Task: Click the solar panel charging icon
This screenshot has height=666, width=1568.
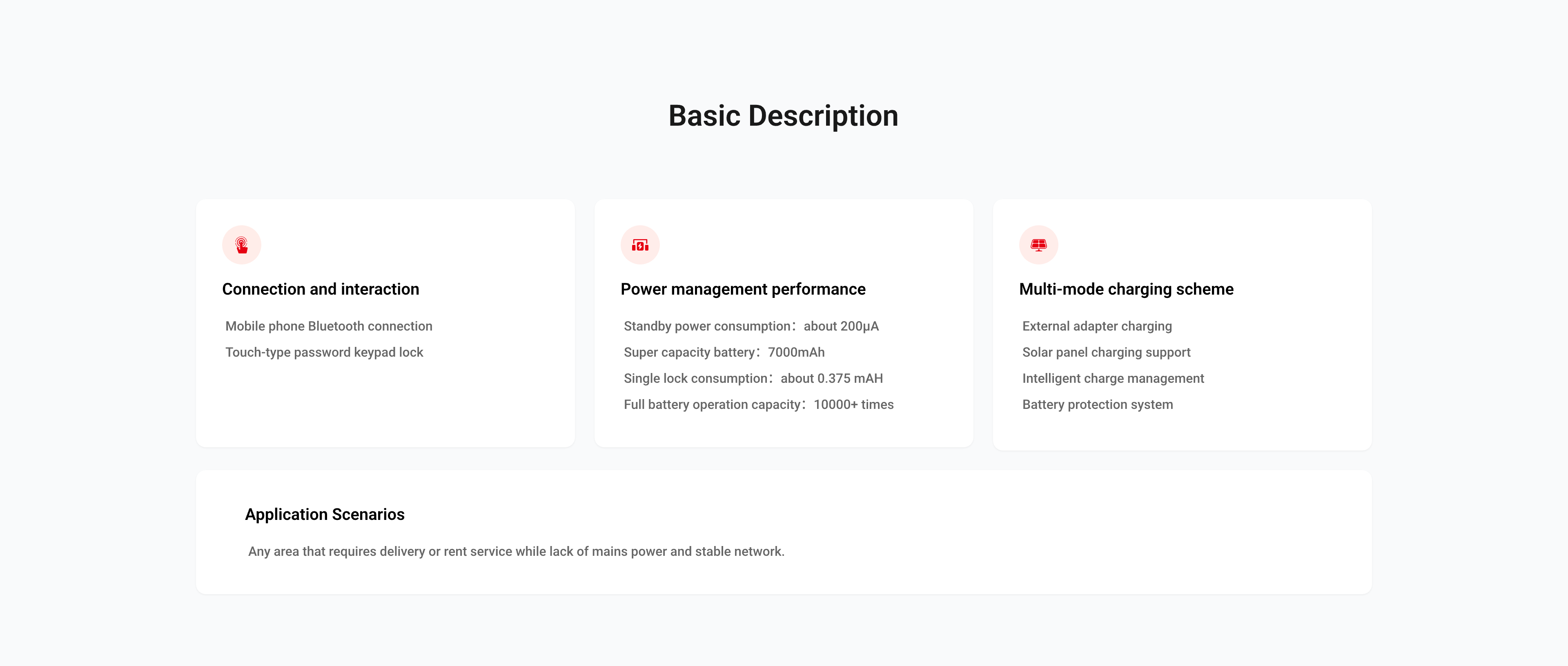Action: [x=1038, y=245]
